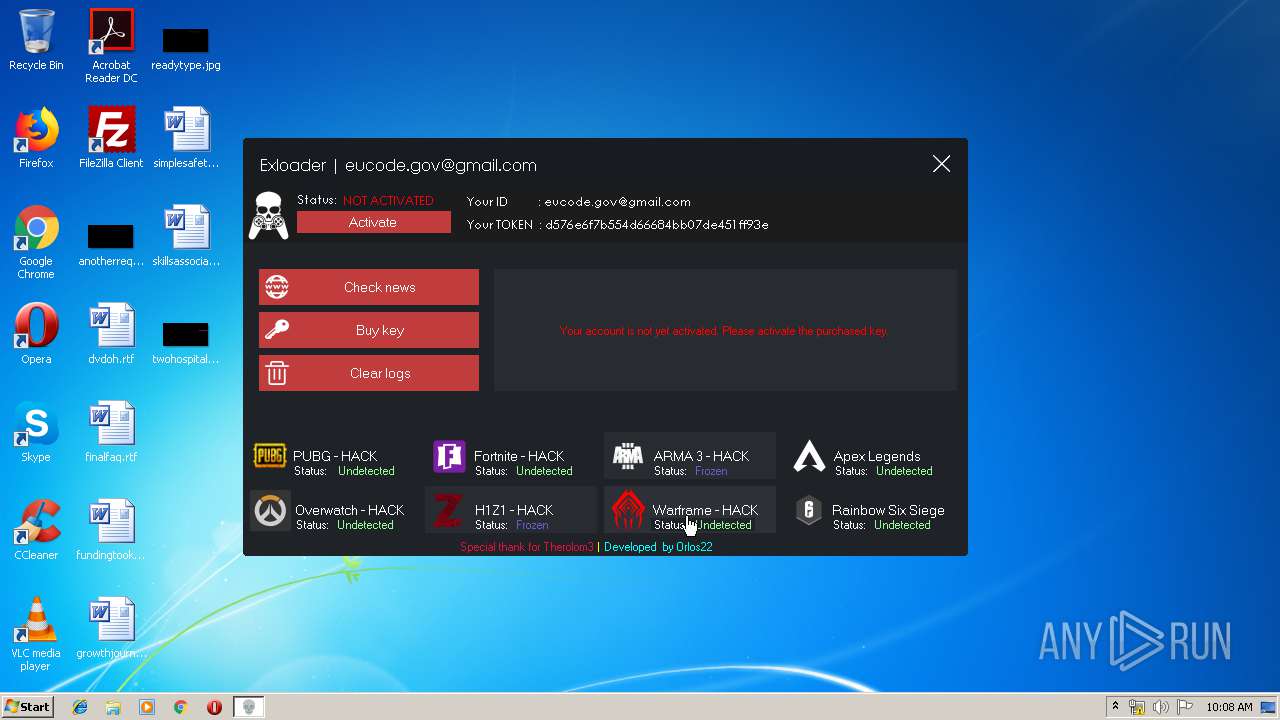This screenshot has height=720, width=1280.
Task: Select the Fortnite game icon
Action: (449, 457)
